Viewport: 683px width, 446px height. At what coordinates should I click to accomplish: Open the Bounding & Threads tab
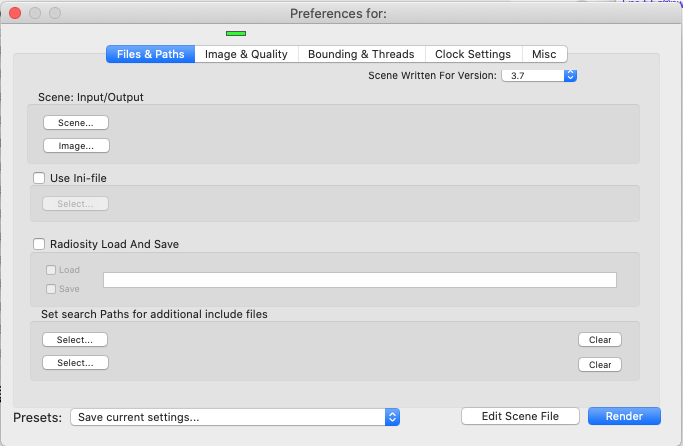pyautogui.click(x=362, y=54)
